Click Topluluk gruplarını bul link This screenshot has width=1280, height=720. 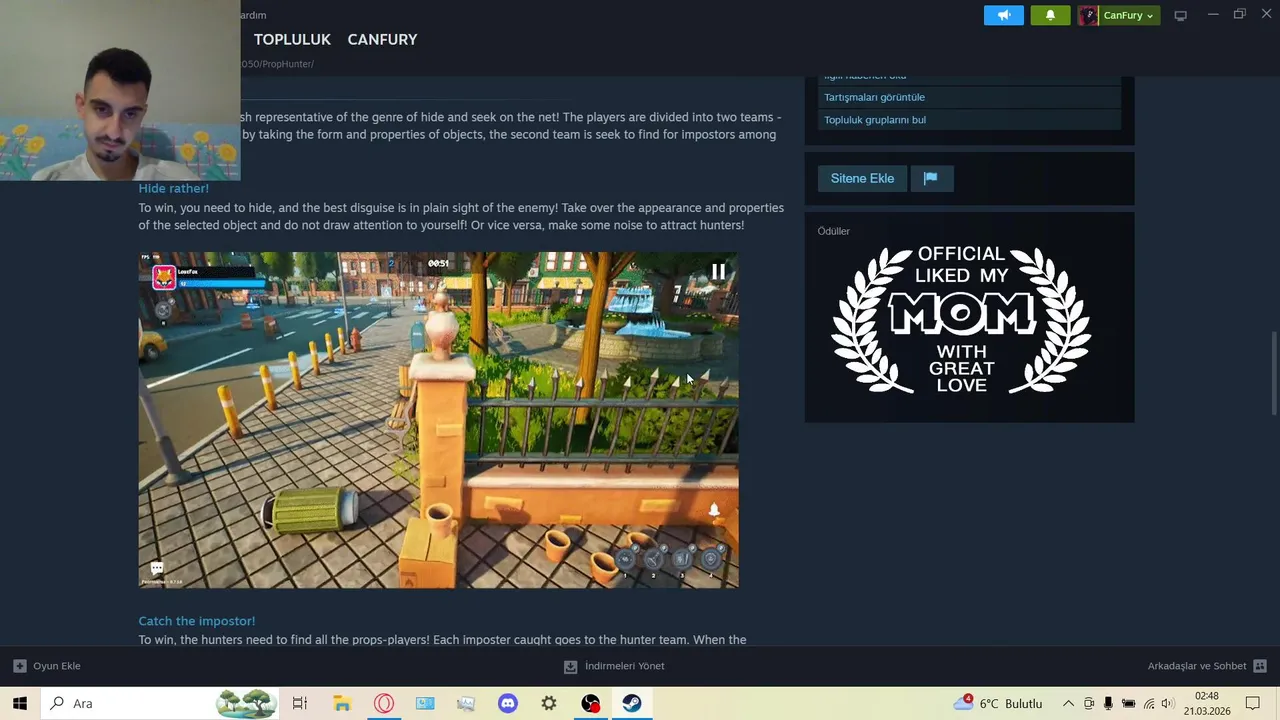point(875,120)
